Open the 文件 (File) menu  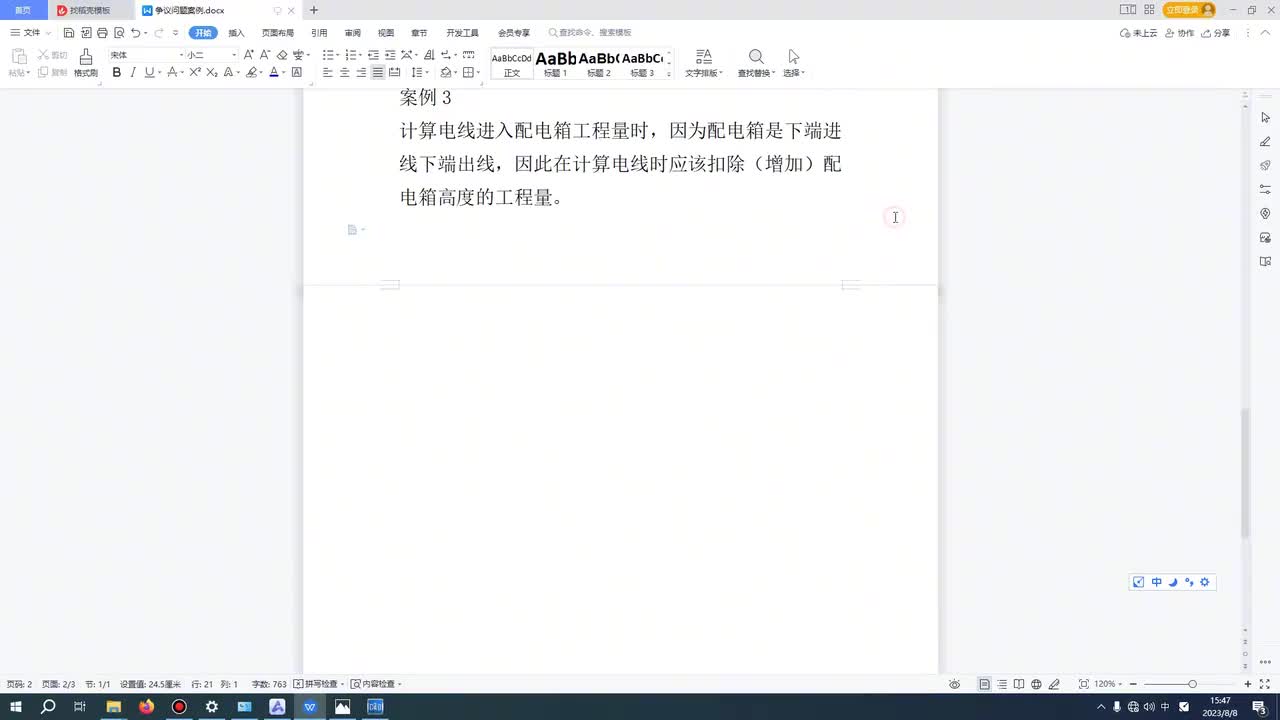click(x=32, y=33)
